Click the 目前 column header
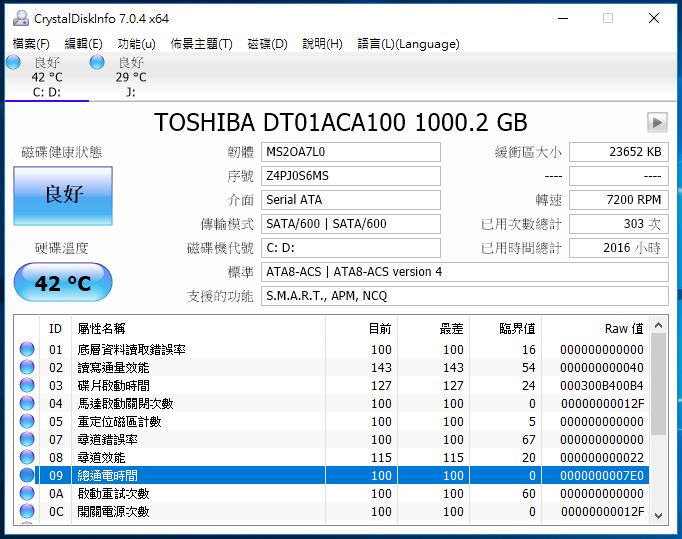Viewport: 682px width, 539px height. point(361,328)
